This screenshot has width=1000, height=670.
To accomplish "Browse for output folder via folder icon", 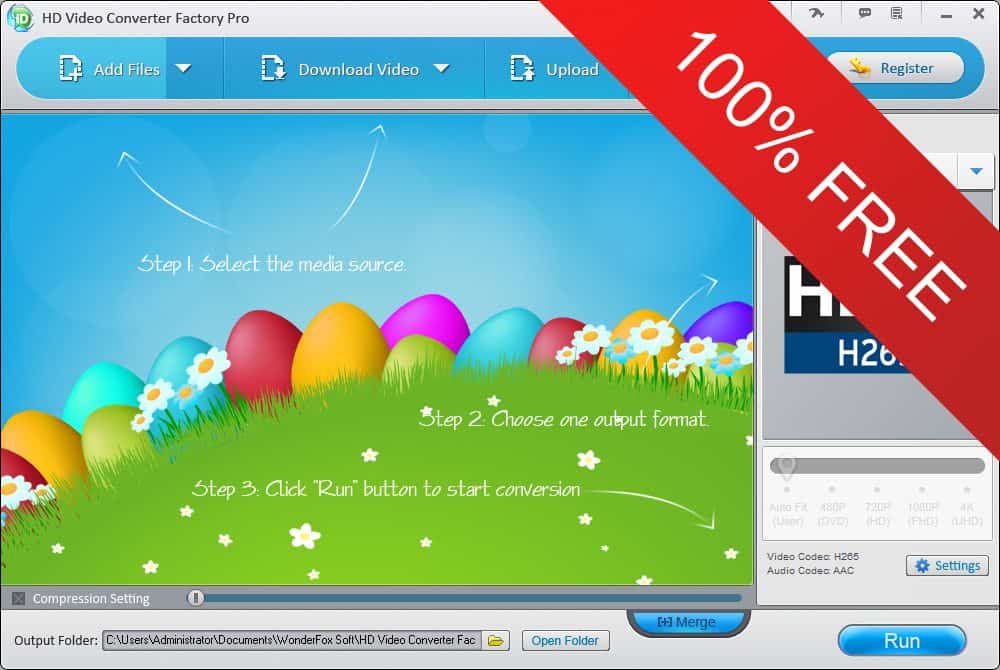I will 496,640.
